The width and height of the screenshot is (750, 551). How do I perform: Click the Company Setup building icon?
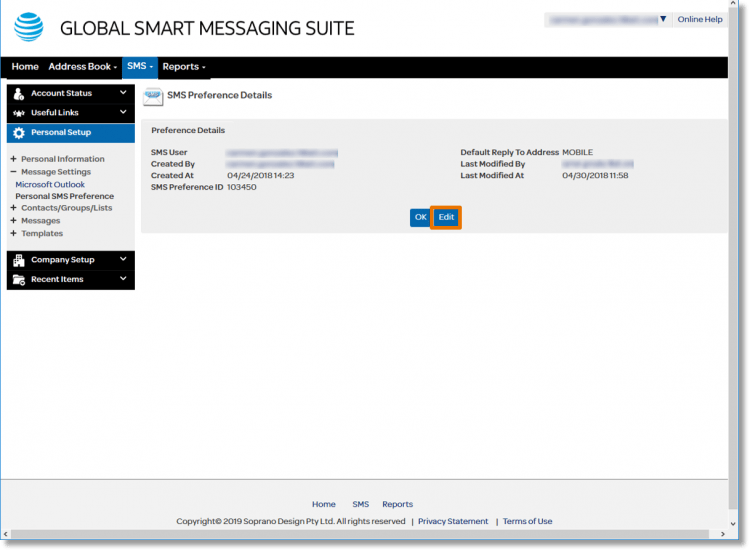(x=19, y=260)
